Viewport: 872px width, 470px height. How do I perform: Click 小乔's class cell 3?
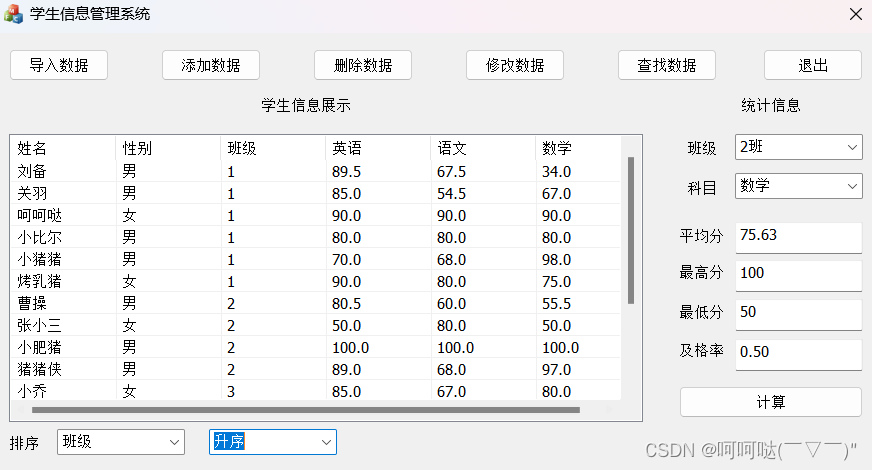[231, 392]
